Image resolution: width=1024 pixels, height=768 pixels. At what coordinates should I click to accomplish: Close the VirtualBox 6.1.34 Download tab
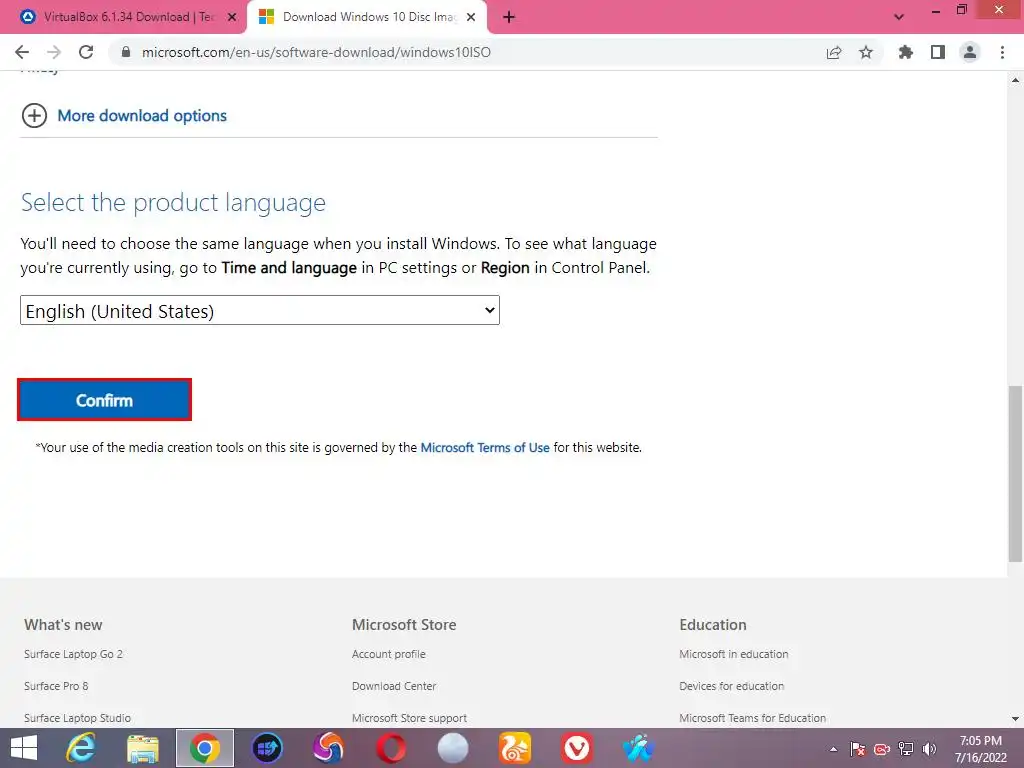click(232, 17)
